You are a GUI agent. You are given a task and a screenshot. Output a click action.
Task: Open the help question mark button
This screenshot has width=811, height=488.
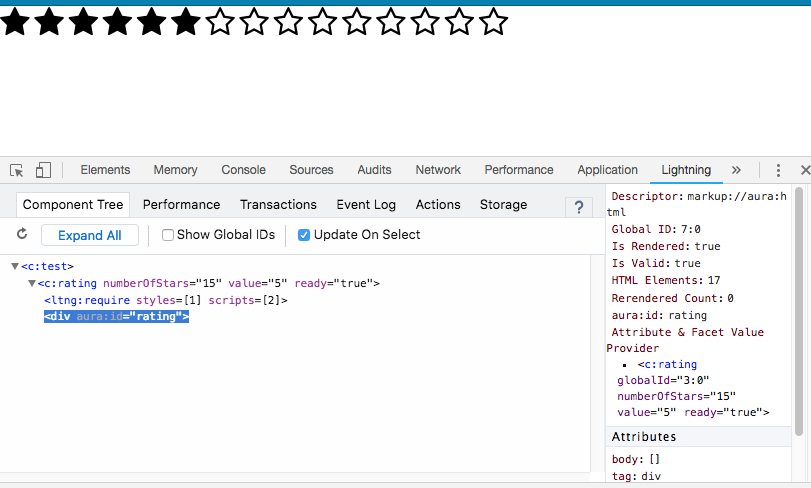tap(579, 207)
